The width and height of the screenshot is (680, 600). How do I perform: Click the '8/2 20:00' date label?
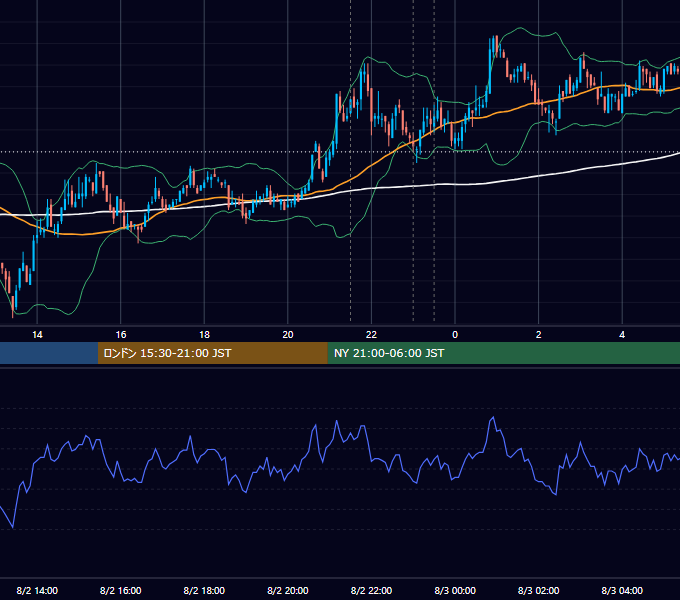[288, 590]
